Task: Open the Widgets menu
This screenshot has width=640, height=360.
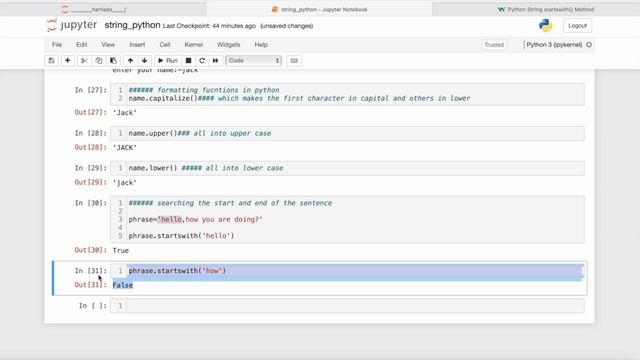Action: coord(228,44)
